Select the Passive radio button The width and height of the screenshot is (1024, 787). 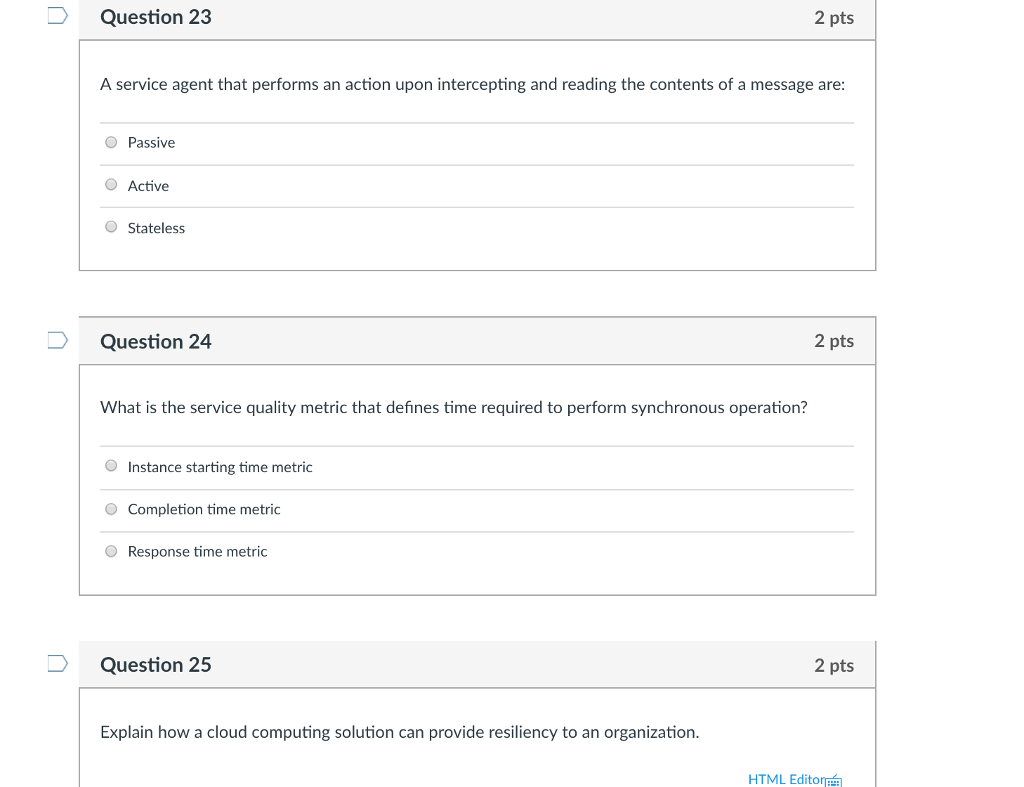point(111,143)
